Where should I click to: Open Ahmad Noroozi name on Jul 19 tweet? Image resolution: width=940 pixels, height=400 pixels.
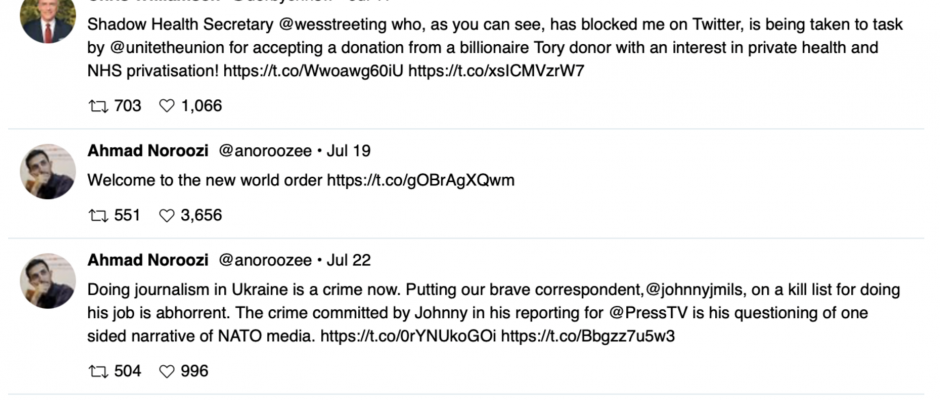(148, 151)
